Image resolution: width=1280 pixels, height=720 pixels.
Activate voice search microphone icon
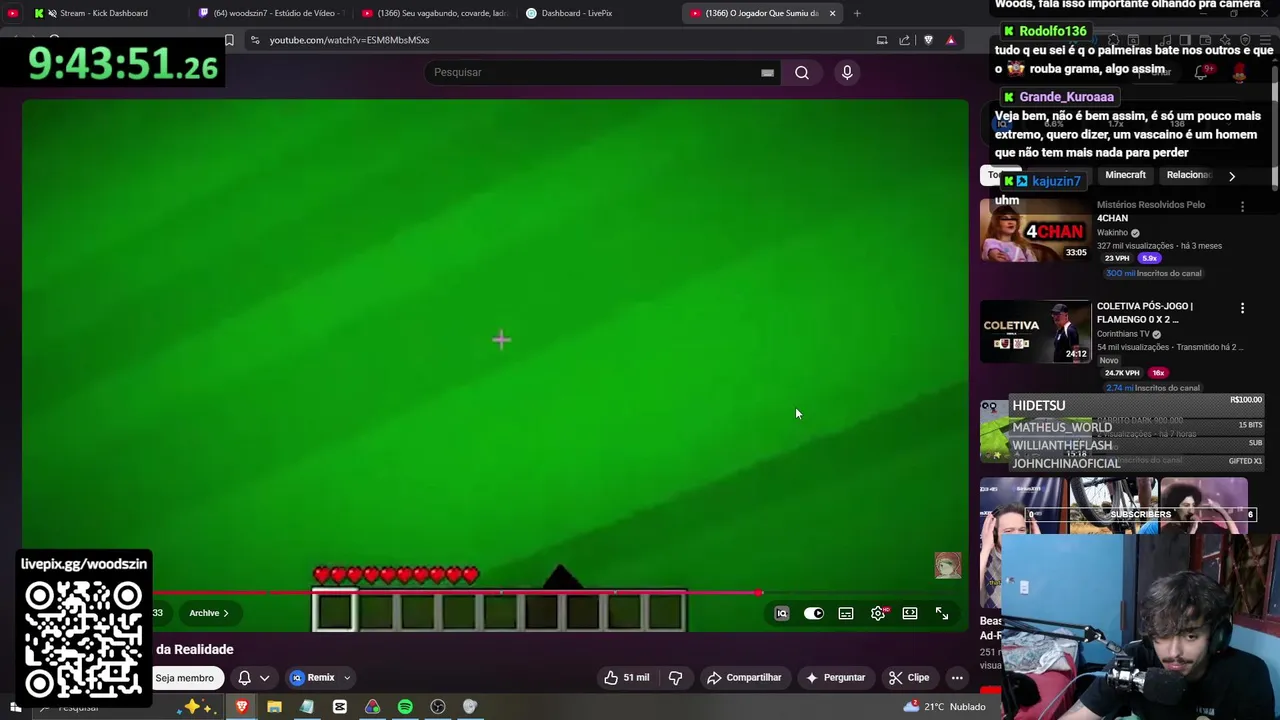(x=847, y=72)
